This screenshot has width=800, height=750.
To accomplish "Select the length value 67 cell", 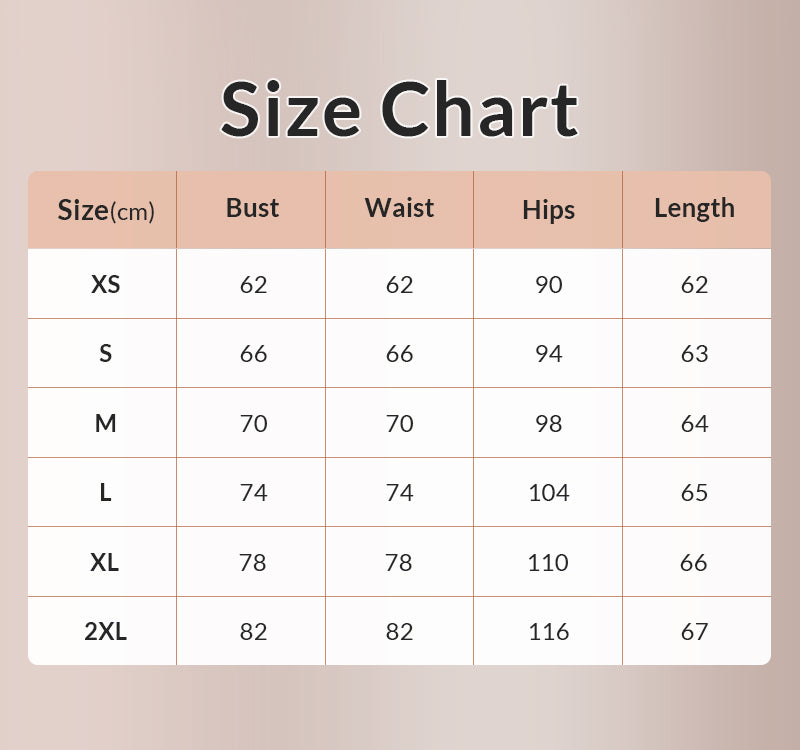I will coord(694,632).
